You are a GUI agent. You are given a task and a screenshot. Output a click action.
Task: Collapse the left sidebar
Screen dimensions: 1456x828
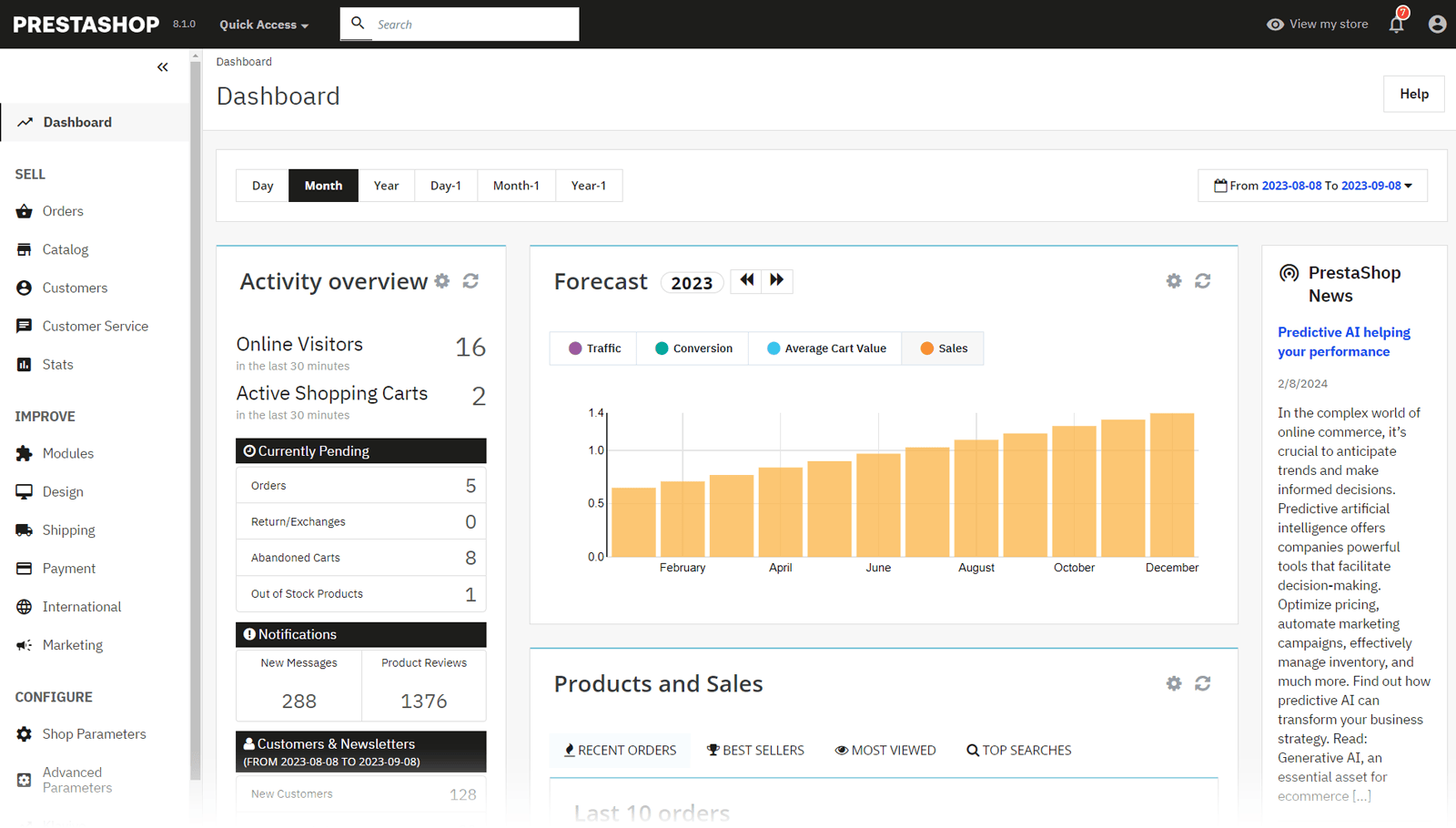pyautogui.click(x=163, y=66)
